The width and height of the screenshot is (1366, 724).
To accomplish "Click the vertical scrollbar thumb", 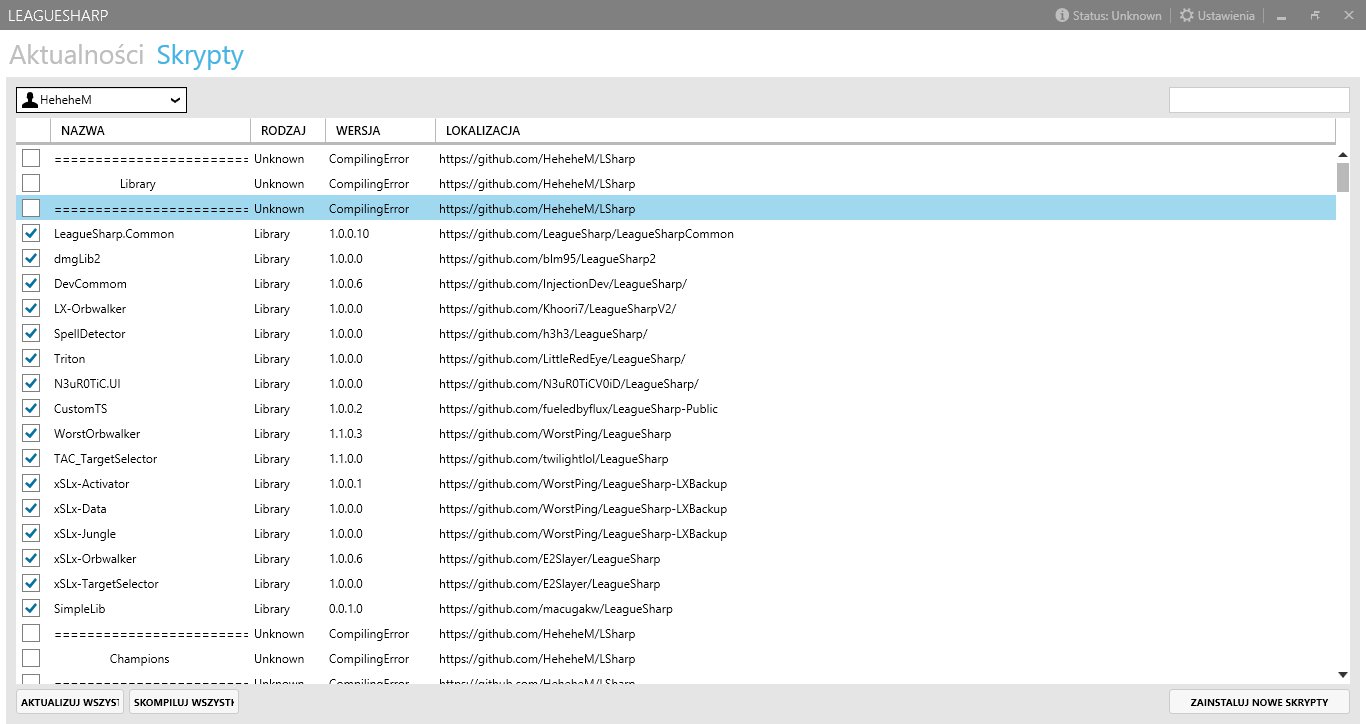I will coord(1343,177).
